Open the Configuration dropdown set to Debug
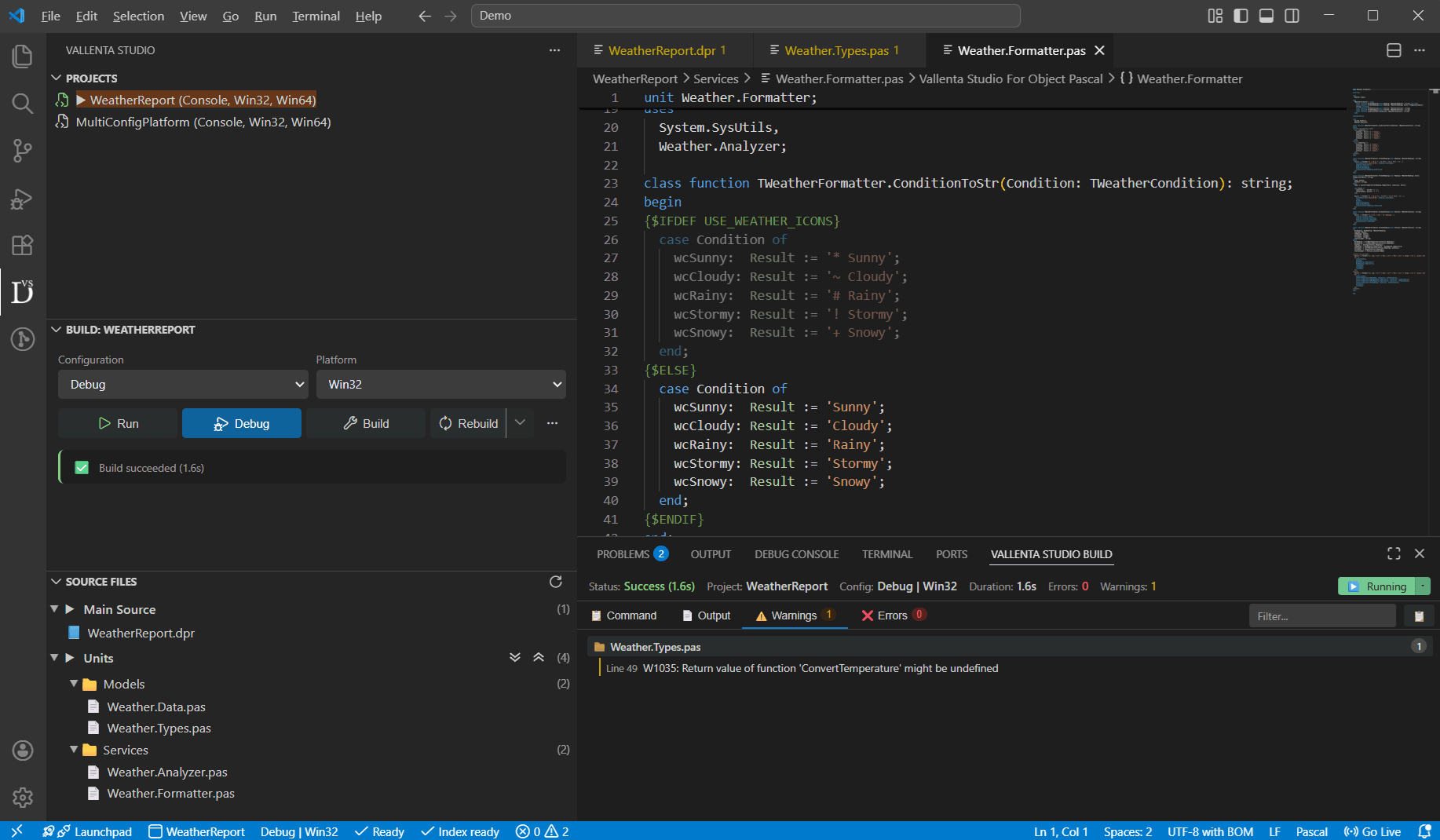 click(183, 385)
